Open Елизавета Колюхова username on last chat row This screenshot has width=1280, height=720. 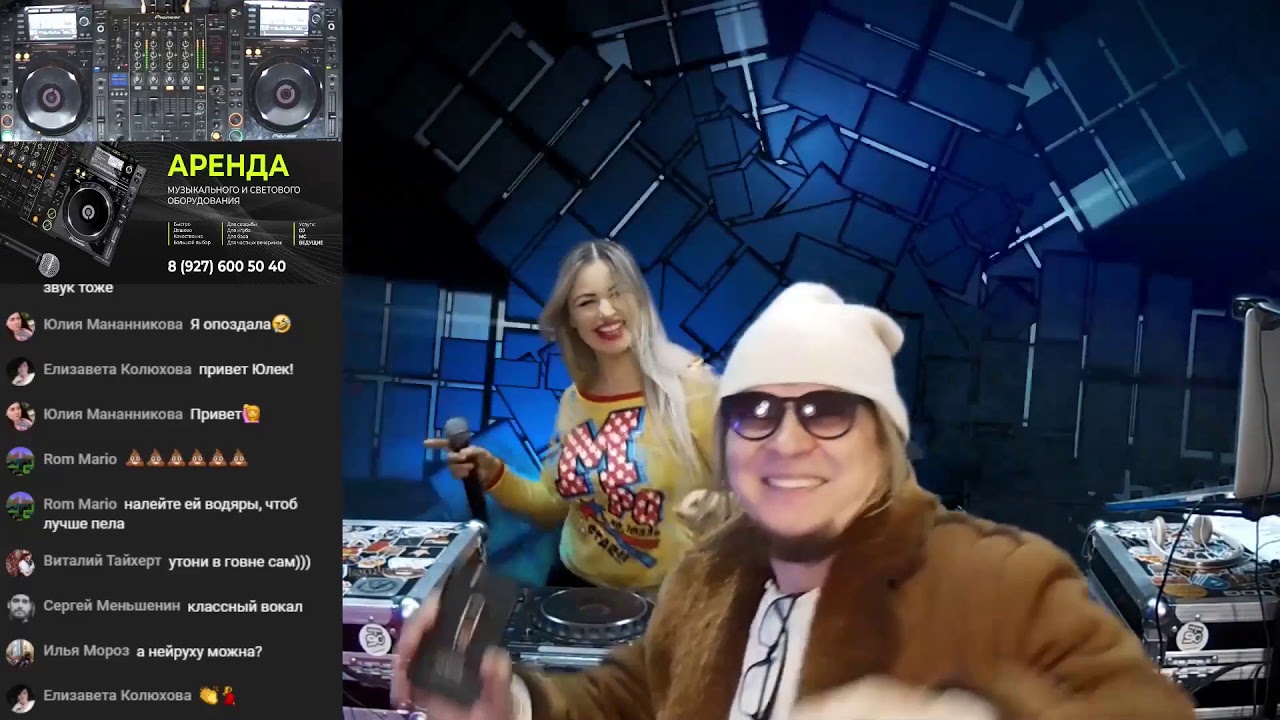click(117, 695)
